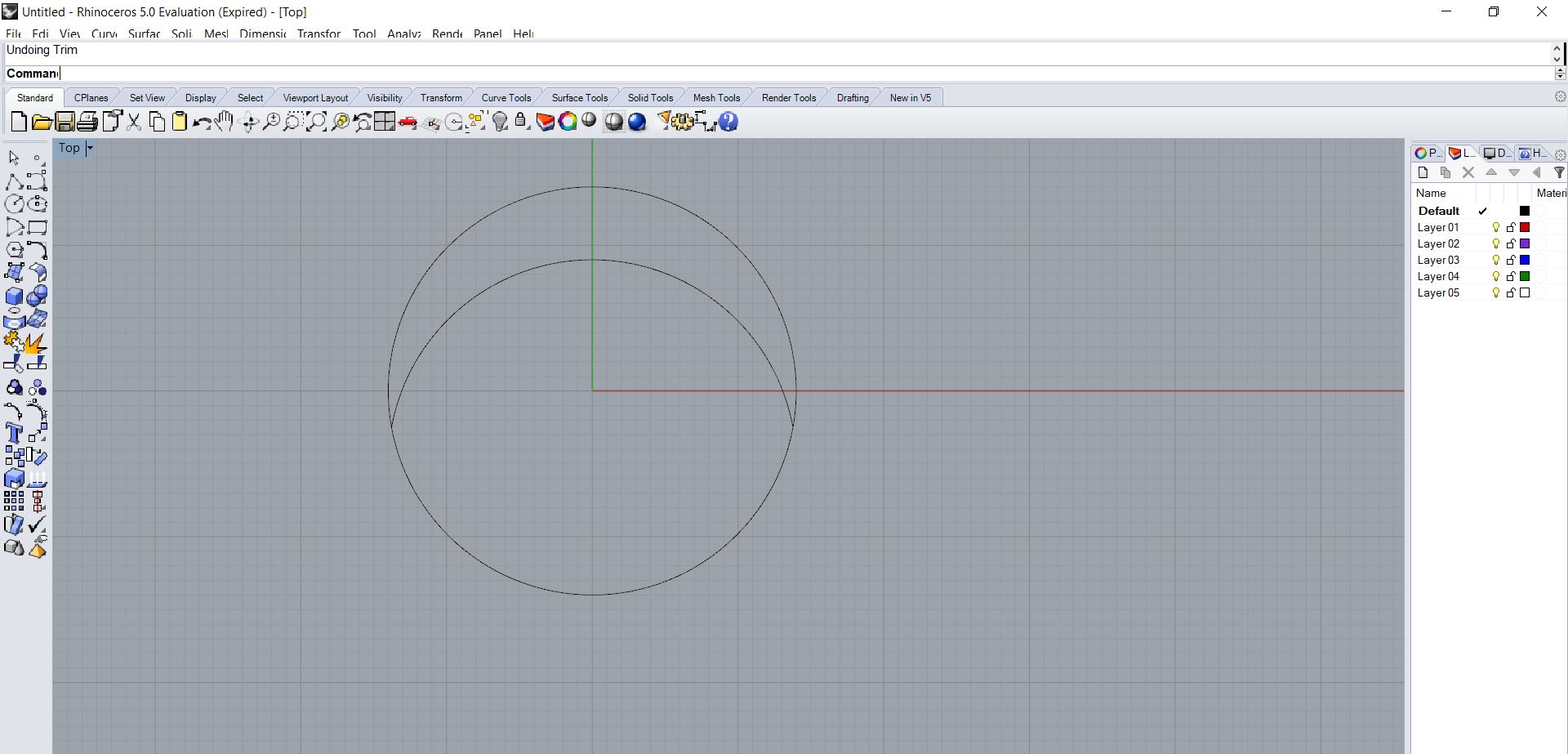Screen dimensions: 1568x754
Task: Change the Layer 01 red color swatch
Action: point(1524,227)
